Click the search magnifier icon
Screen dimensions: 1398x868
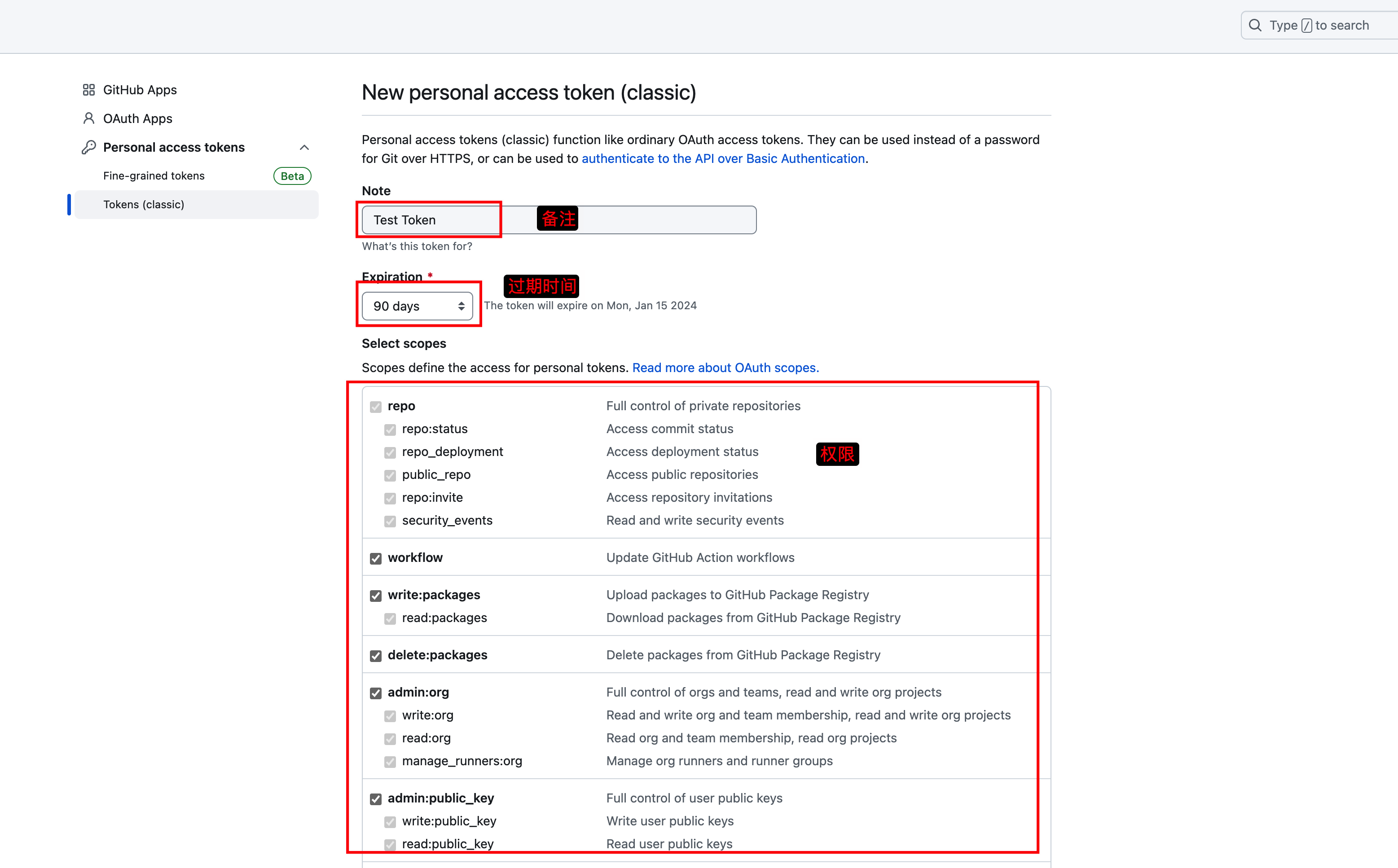(1255, 25)
